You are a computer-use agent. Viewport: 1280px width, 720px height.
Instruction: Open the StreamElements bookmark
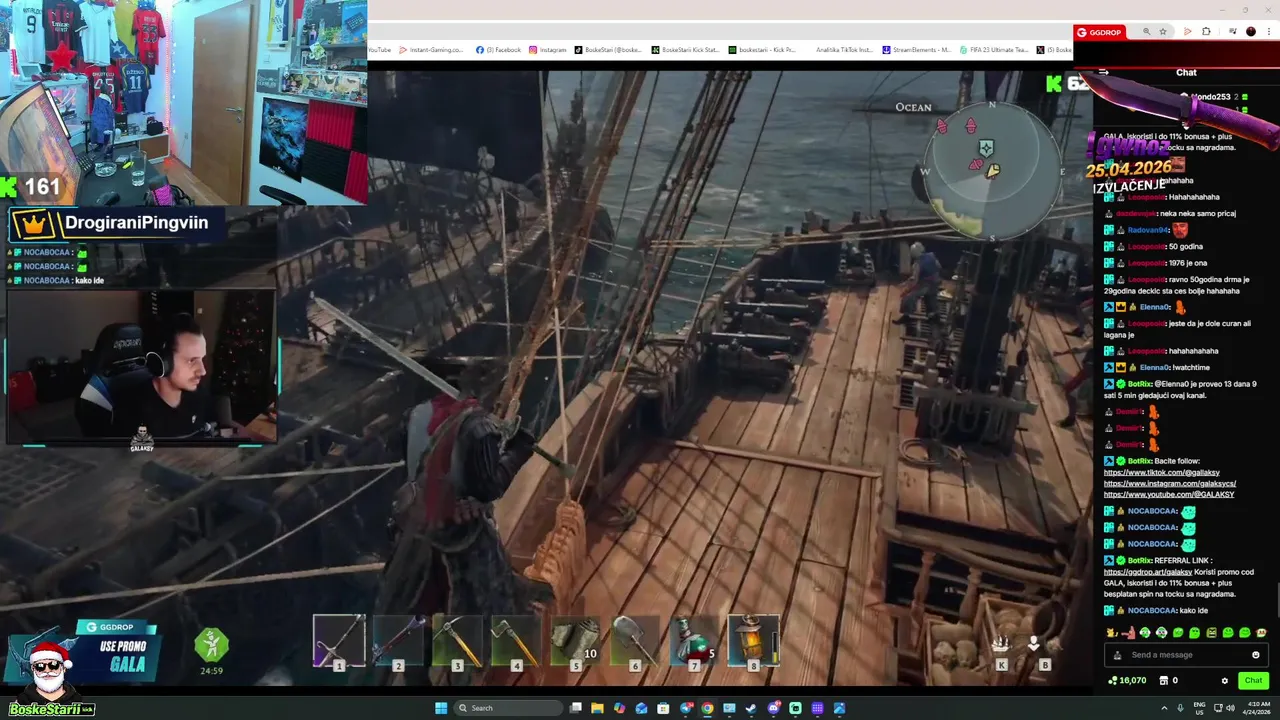[917, 50]
